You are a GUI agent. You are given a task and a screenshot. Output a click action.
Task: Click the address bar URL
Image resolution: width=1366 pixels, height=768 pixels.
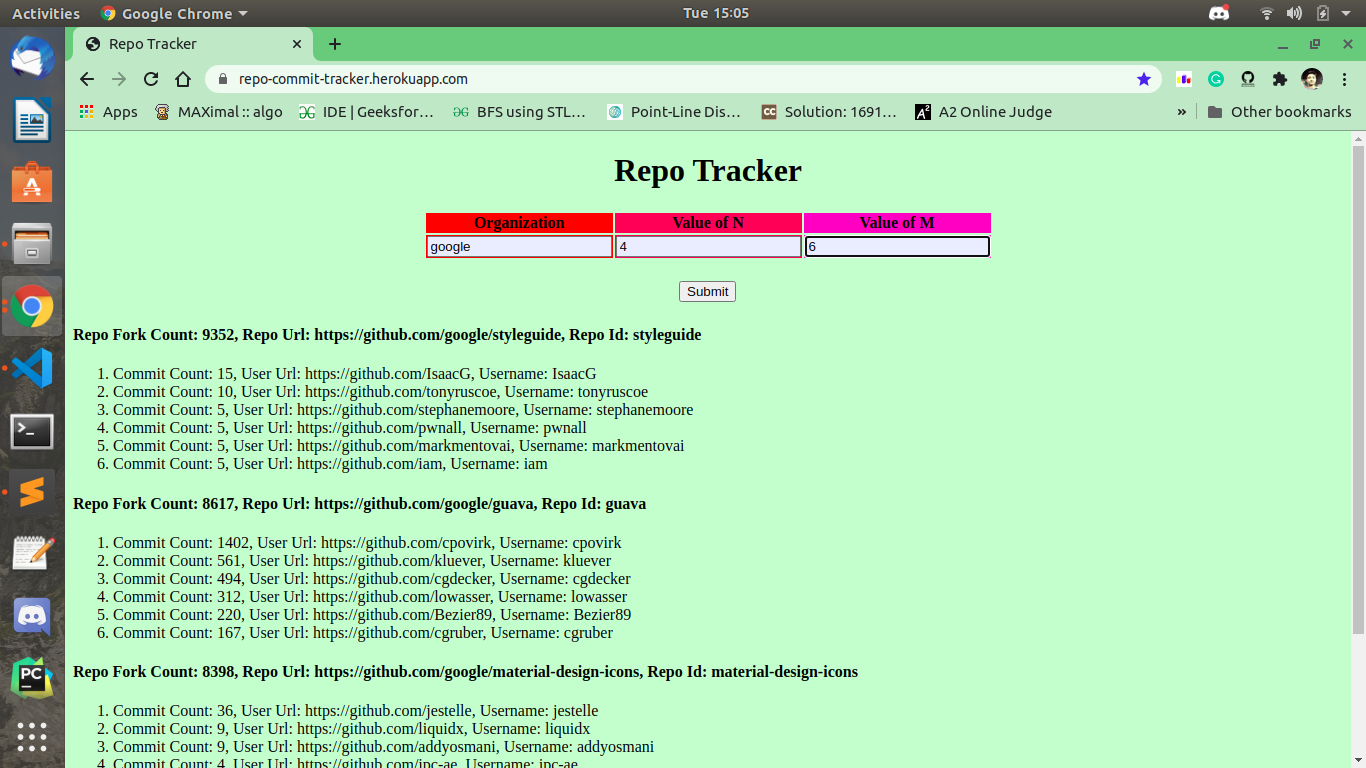pos(353,79)
